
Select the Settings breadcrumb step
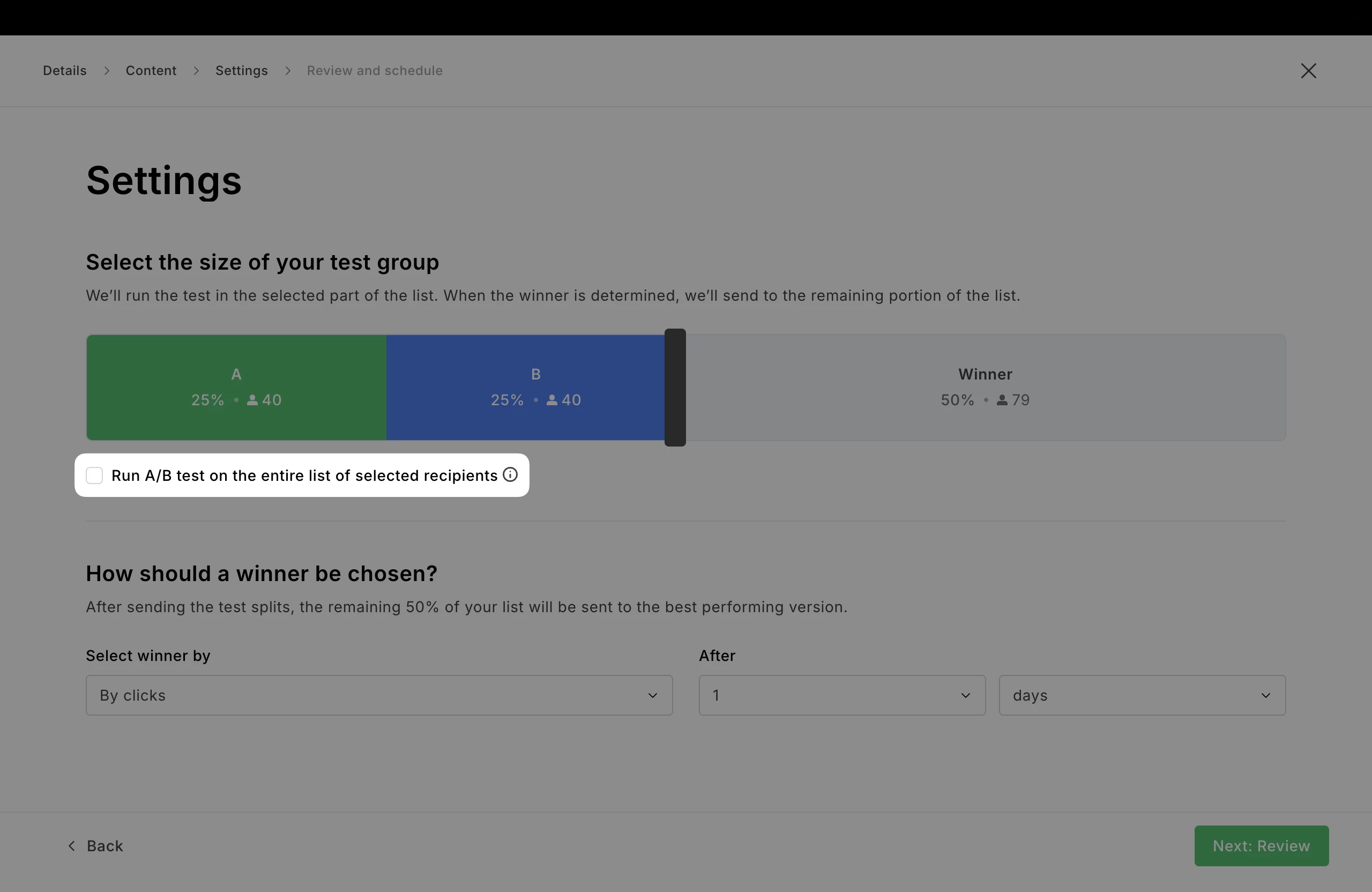(242, 71)
